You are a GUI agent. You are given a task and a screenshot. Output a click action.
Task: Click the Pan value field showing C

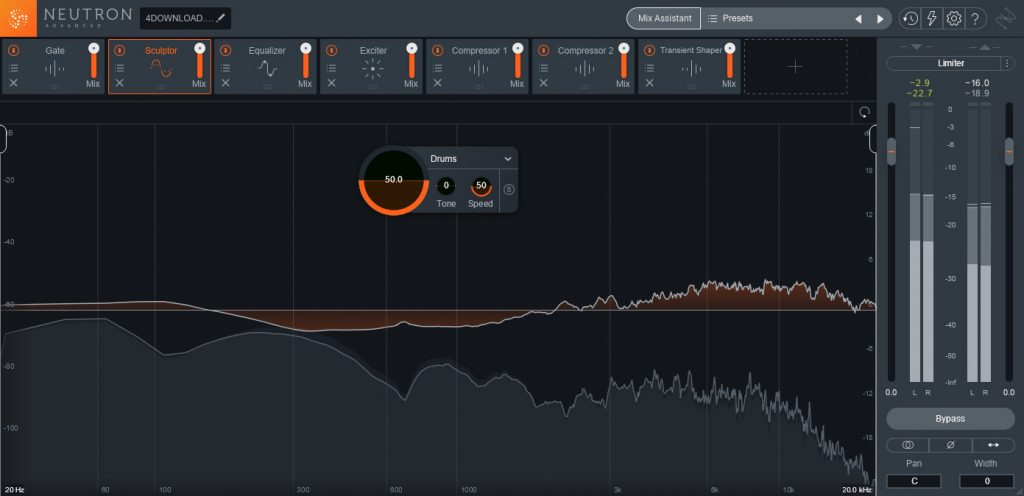[x=914, y=481]
